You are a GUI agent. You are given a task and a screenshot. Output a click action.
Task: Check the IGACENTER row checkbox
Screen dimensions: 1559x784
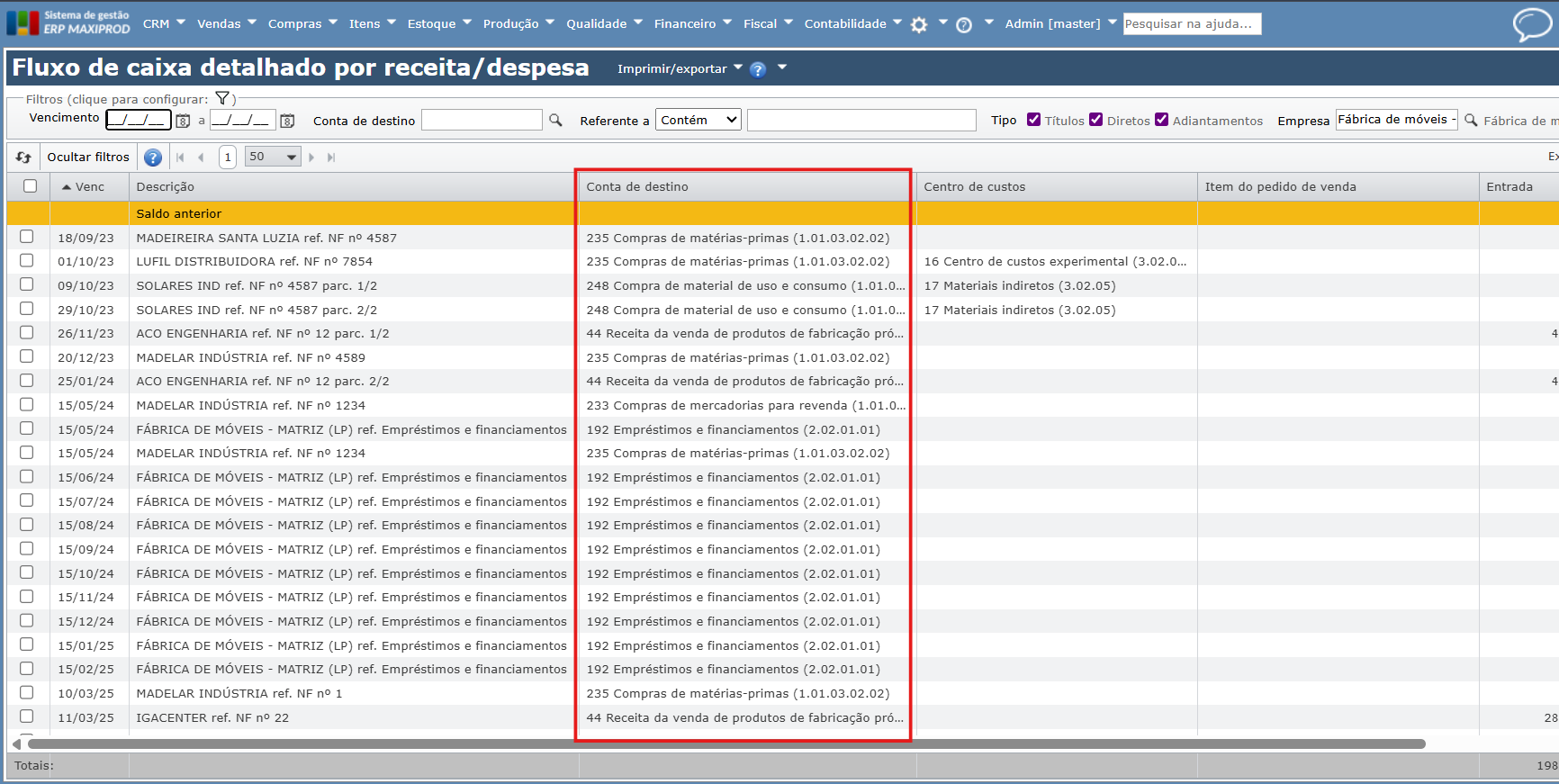point(27,716)
